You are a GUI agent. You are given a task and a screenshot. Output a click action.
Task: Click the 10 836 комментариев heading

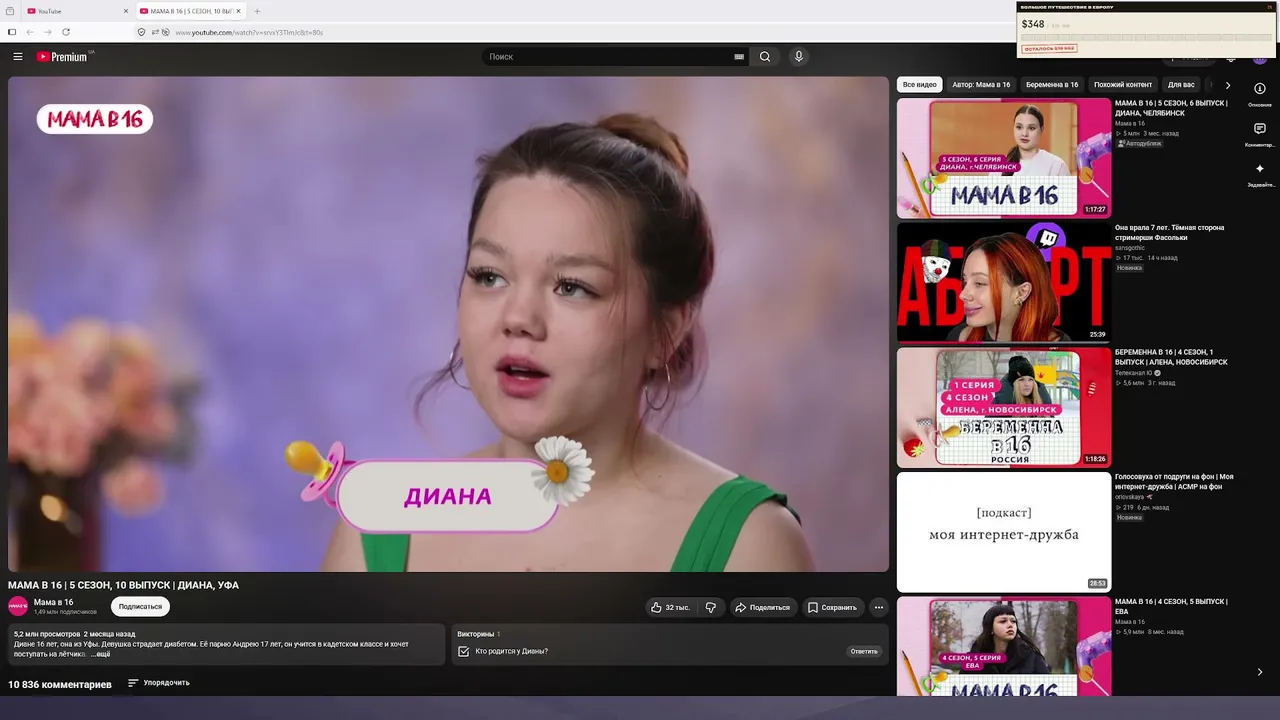pyautogui.click(x=60, y=685)
